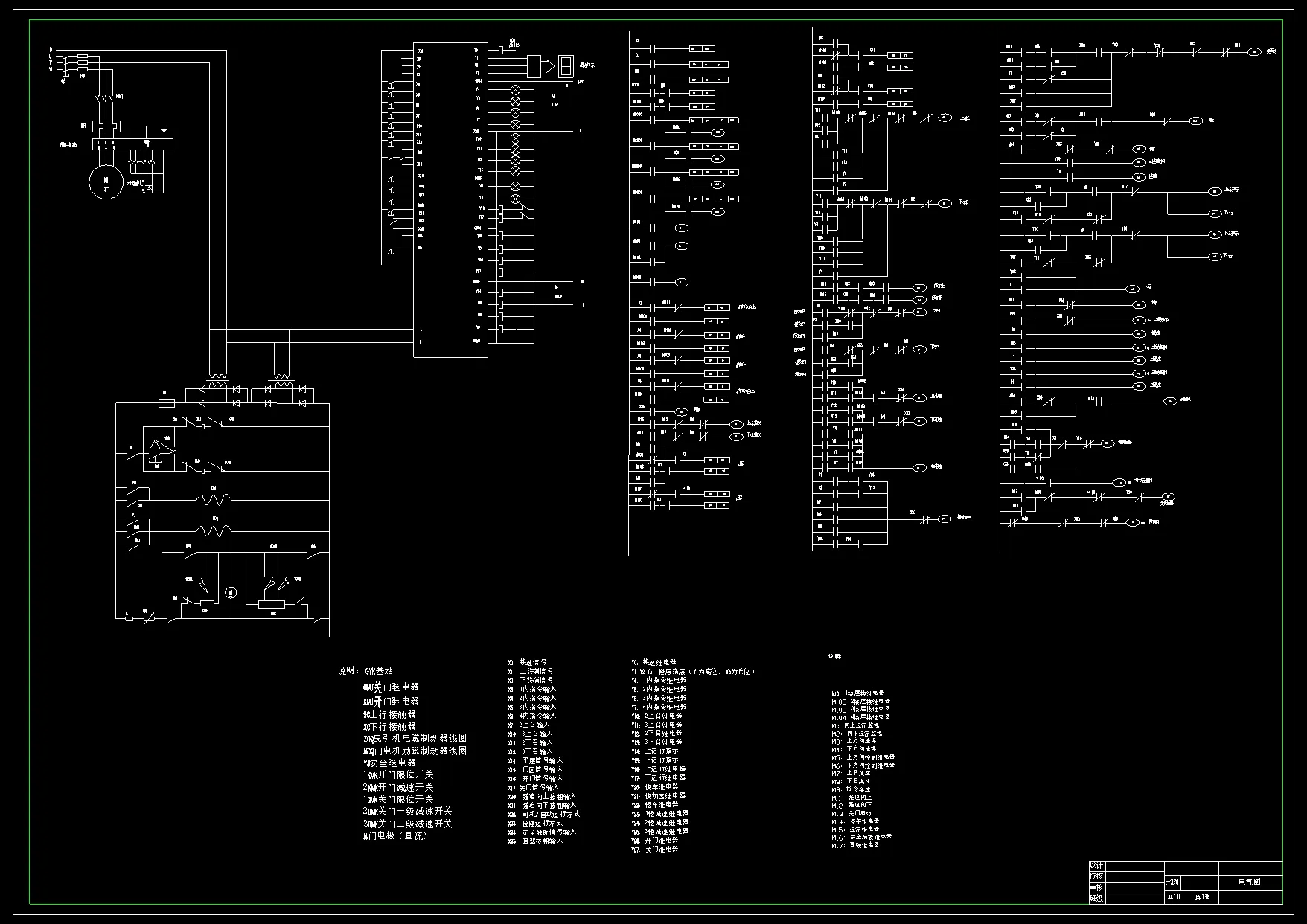Select output legend line 'Y20: 快车继电器'
Viewport: 1307px width, 924px height.
click(x=654, y=787)
